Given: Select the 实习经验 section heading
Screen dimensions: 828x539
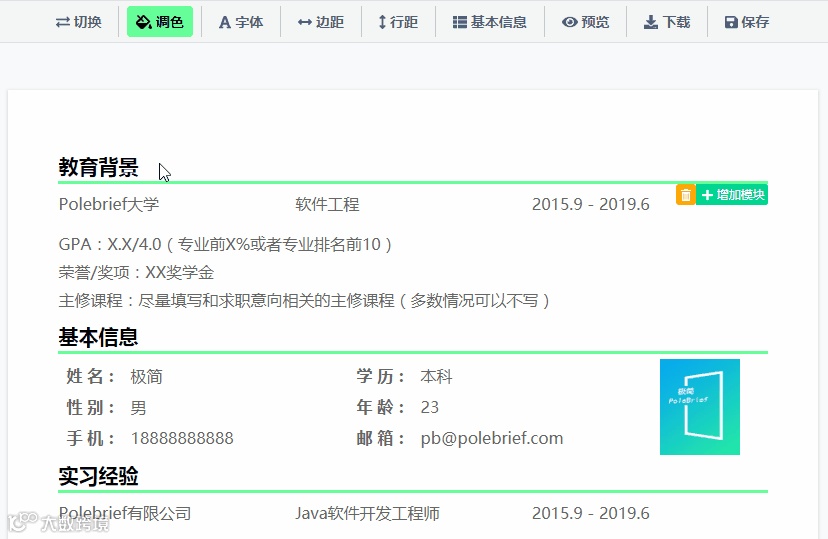Looking at the screenshot, I should 98,476.
